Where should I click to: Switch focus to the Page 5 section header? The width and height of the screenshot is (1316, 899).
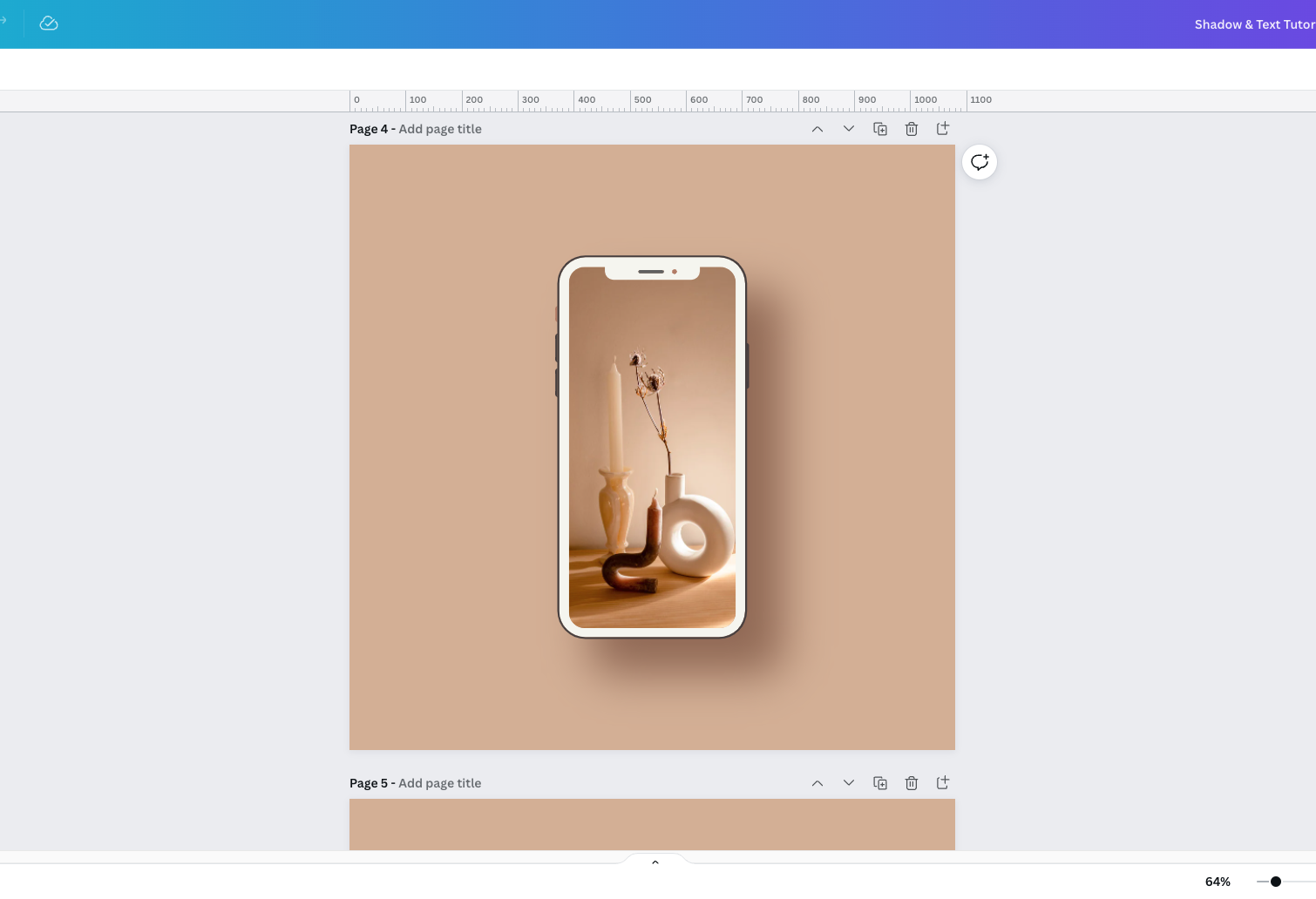pos(370,782)
